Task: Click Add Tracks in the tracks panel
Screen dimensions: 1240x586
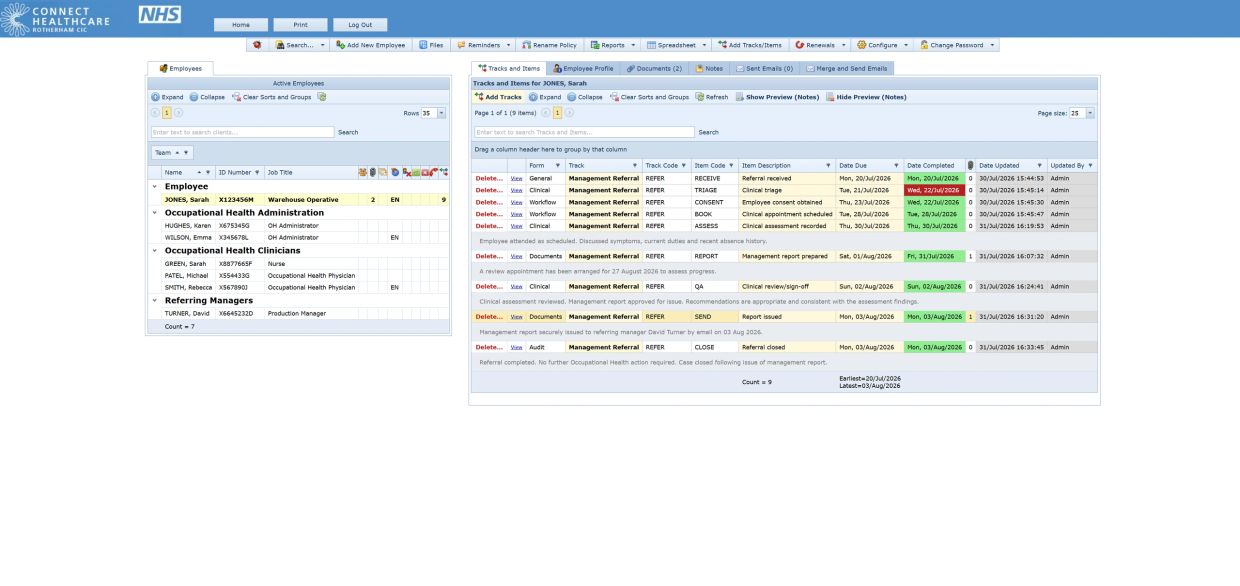Action: pos(499,97)
